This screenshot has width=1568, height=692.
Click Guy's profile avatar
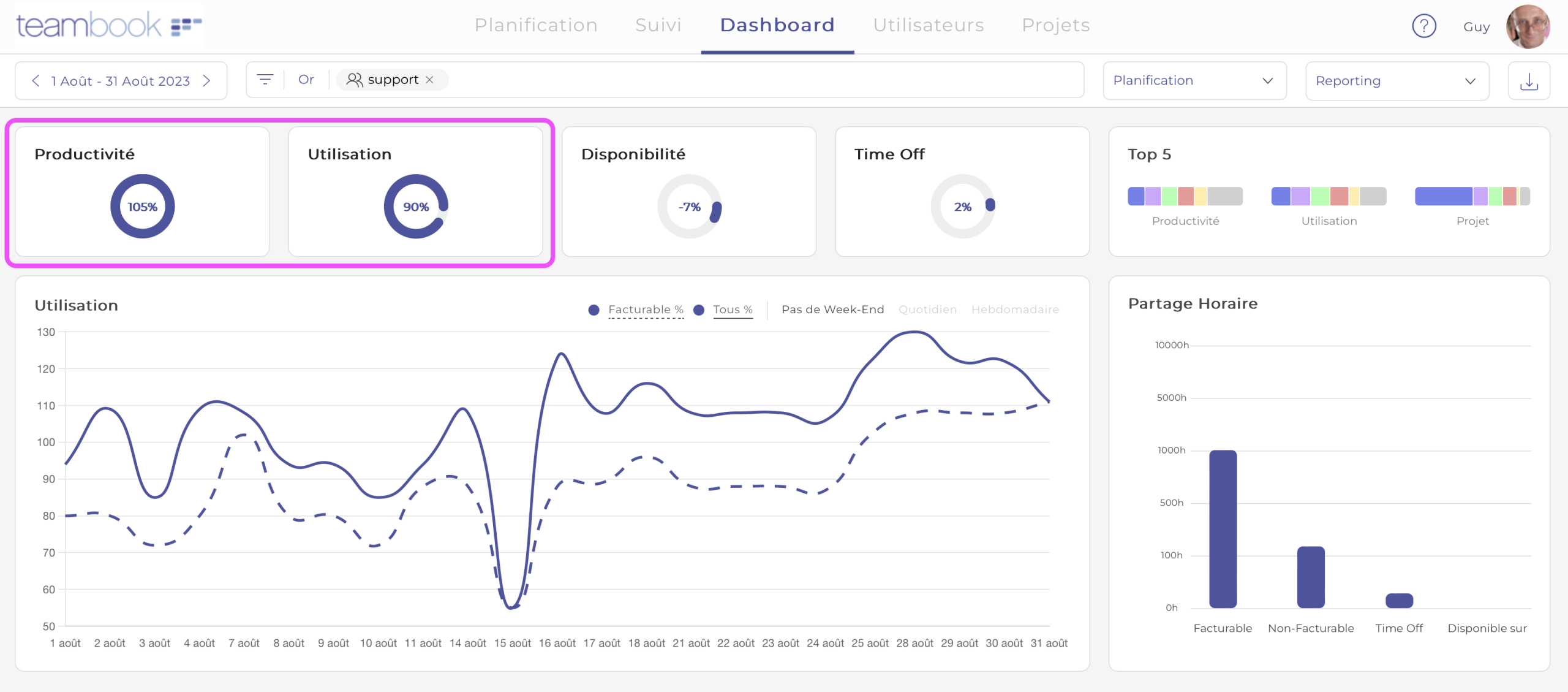click(x=1529, y=26)
